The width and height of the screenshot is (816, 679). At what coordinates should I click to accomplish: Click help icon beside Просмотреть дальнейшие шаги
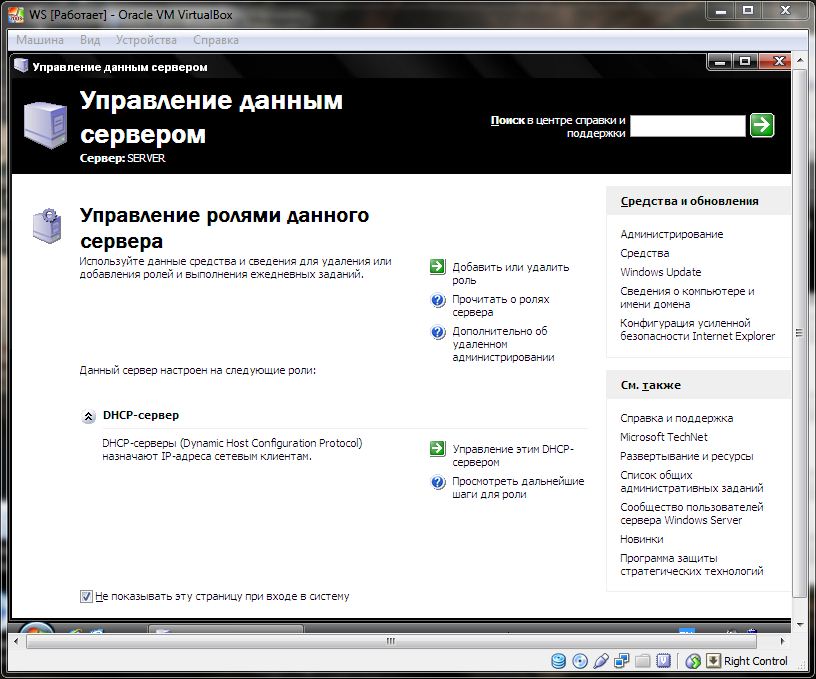pyautogui.click(x=438, y=482)
